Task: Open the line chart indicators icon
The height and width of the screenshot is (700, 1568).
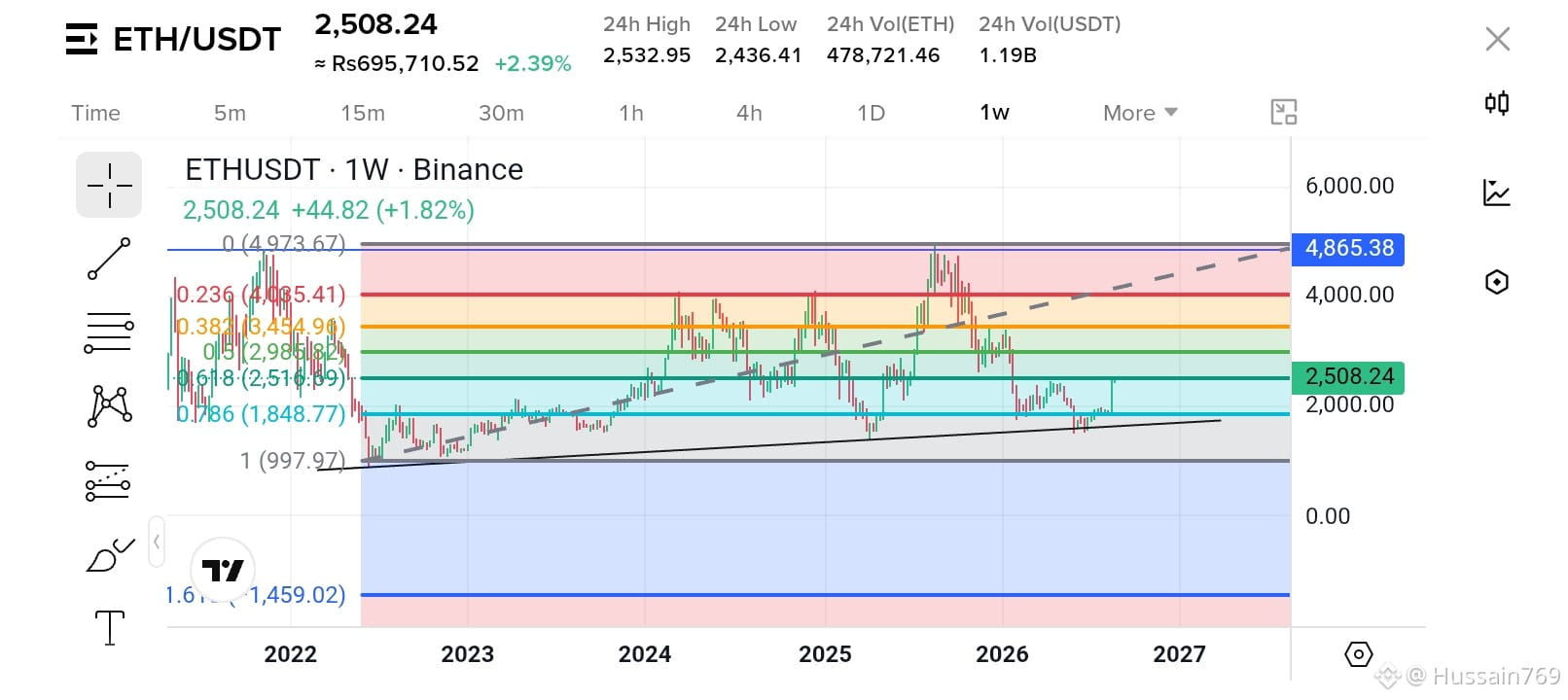Action: pos(1497,192)
